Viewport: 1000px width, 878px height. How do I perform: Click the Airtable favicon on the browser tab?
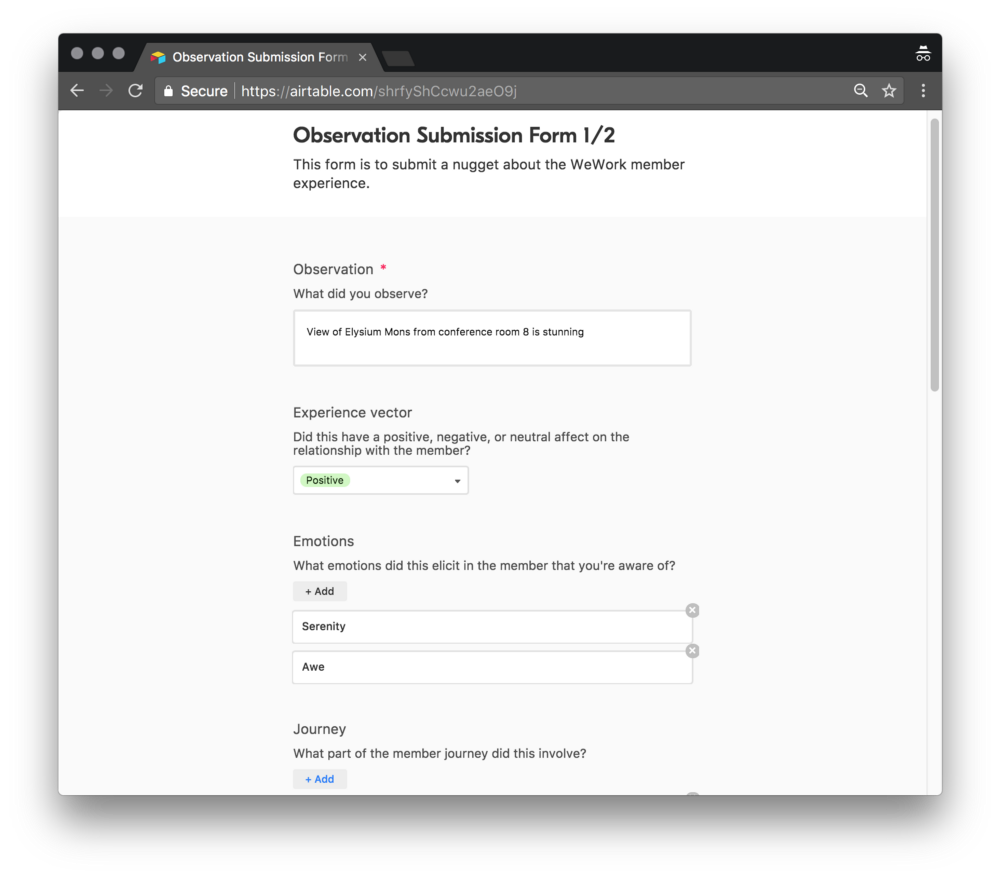[159, 56]
